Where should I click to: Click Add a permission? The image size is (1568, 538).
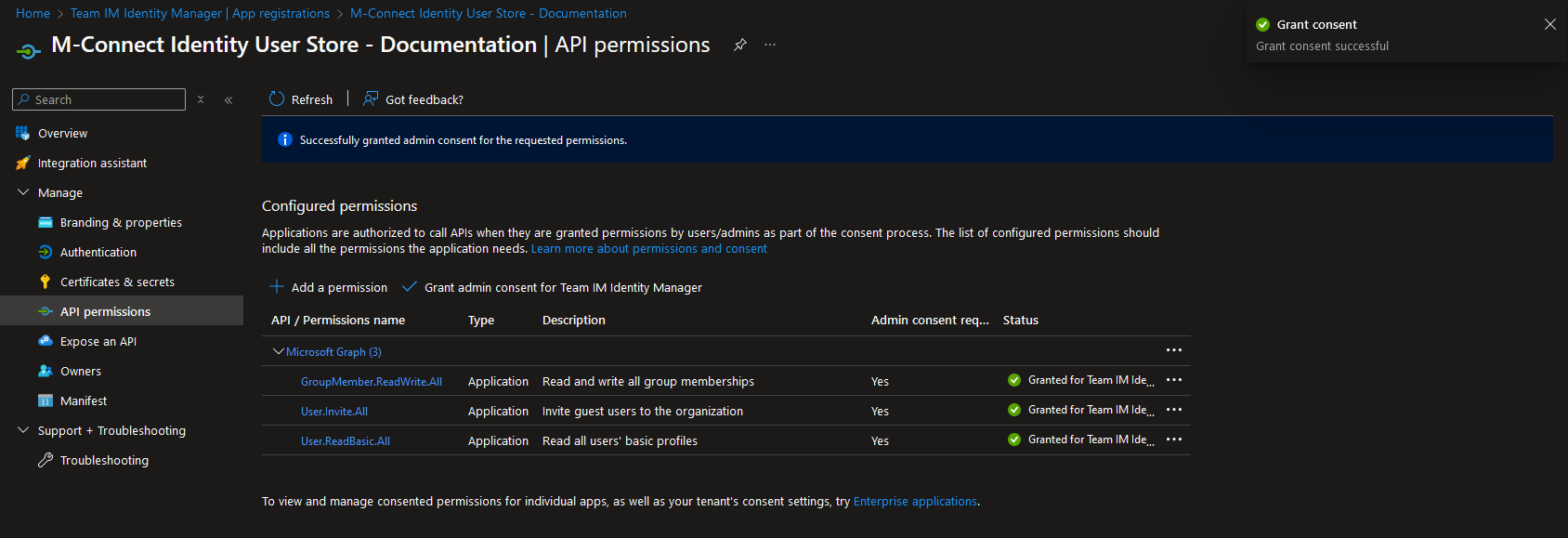[329, 287]
